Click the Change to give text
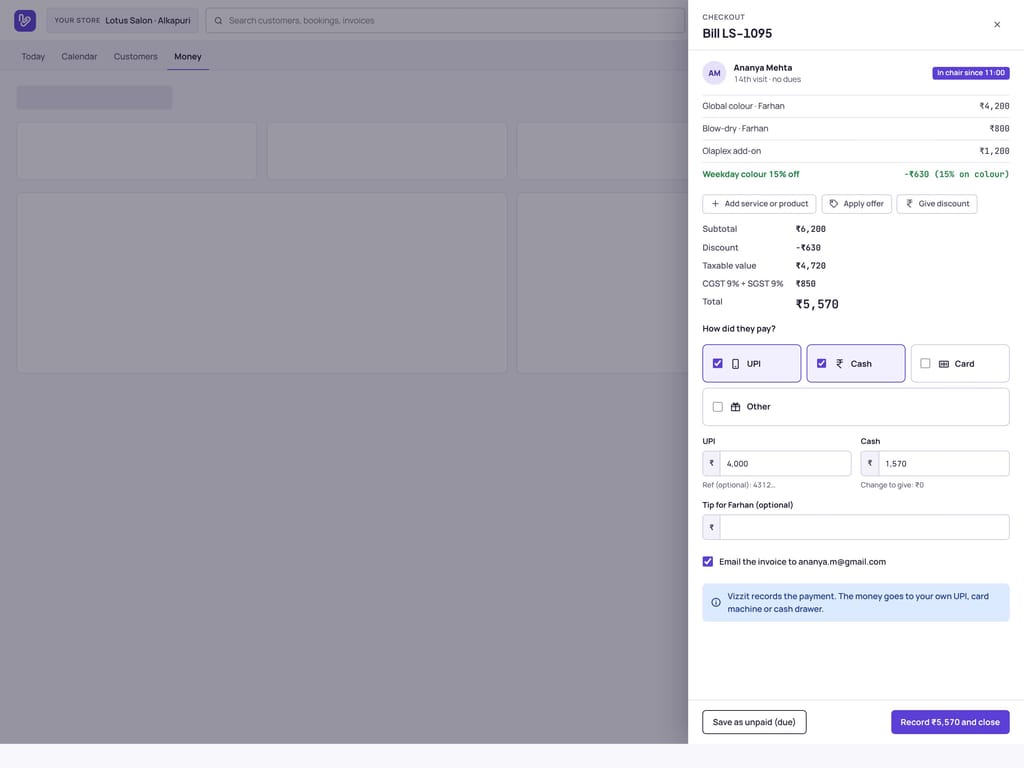Image resolution: width=1024 pixels, height=768 pixels. tap(891, 485)
